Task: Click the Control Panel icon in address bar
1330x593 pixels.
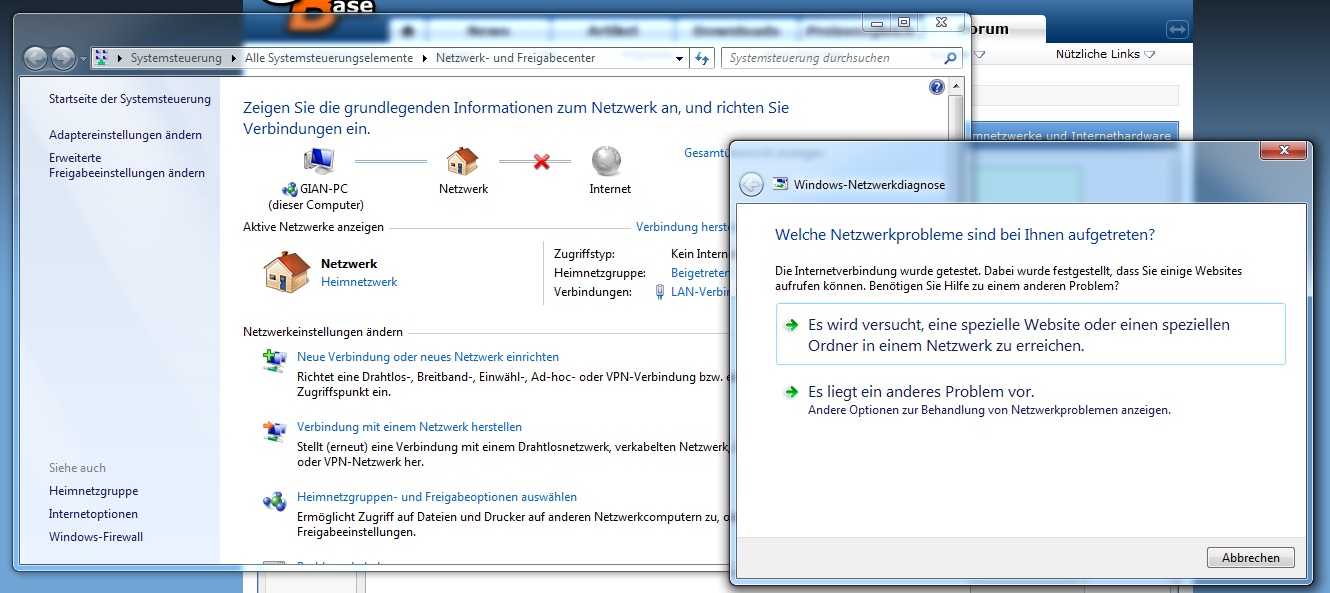Action: (x=101, y=58)
